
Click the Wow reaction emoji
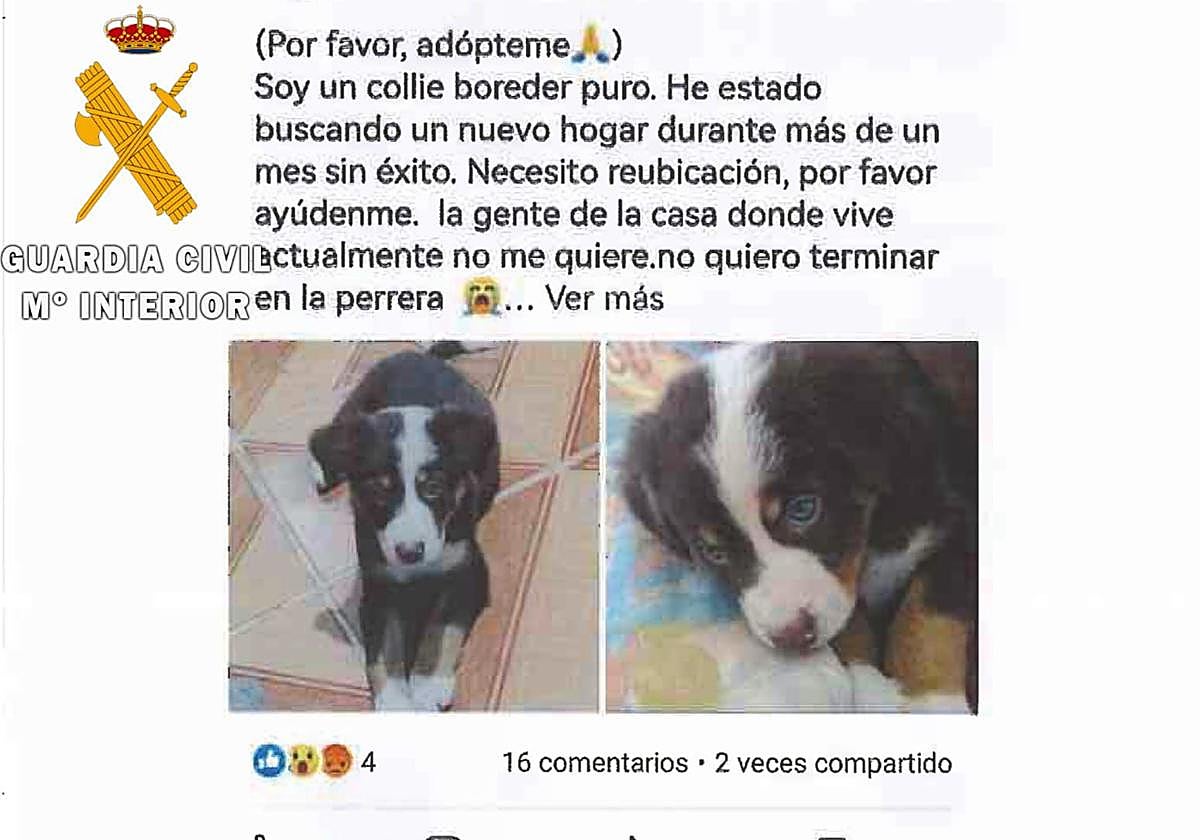[x=303, y=762]
